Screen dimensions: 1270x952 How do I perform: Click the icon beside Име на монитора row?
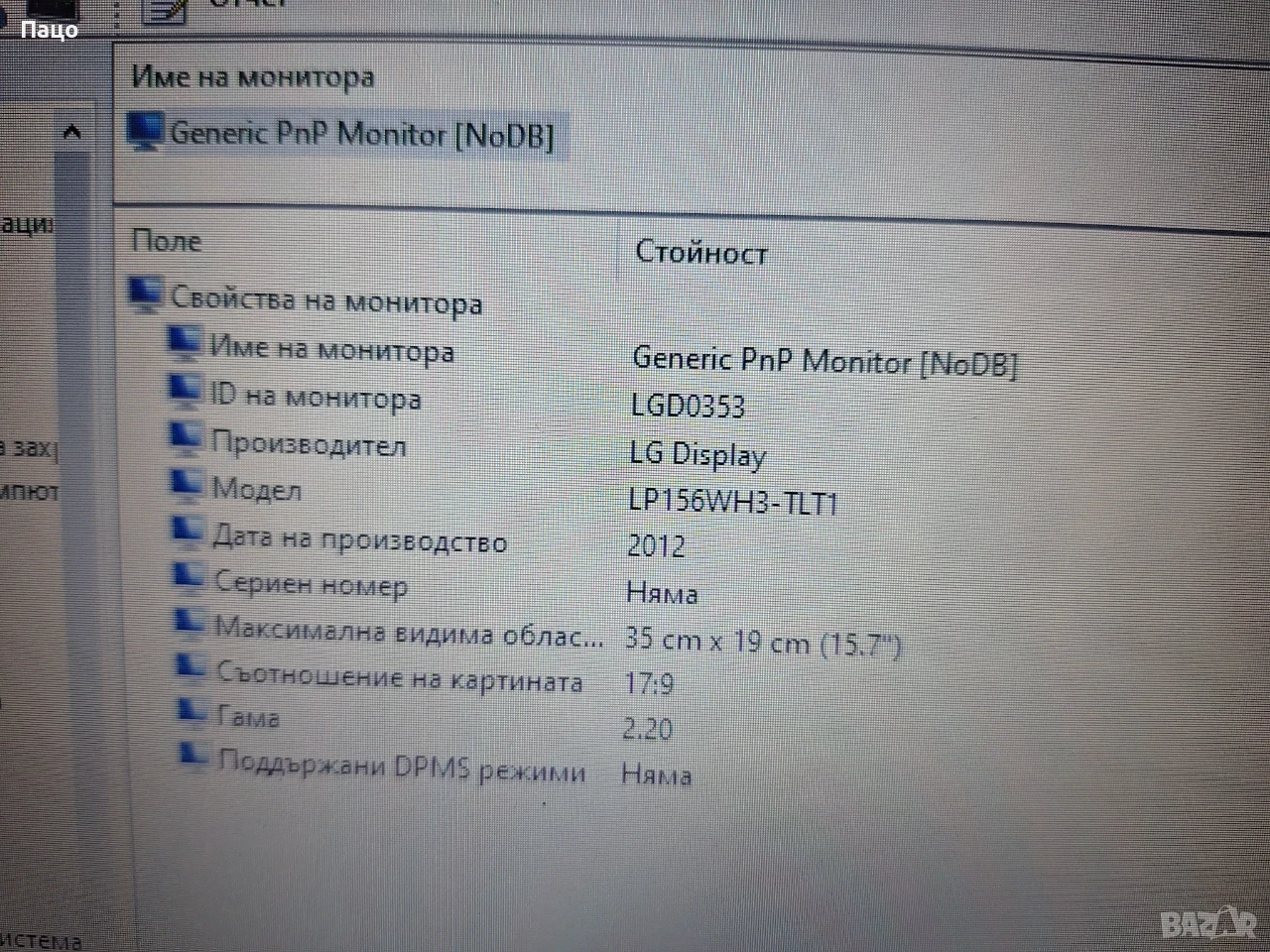185,342
